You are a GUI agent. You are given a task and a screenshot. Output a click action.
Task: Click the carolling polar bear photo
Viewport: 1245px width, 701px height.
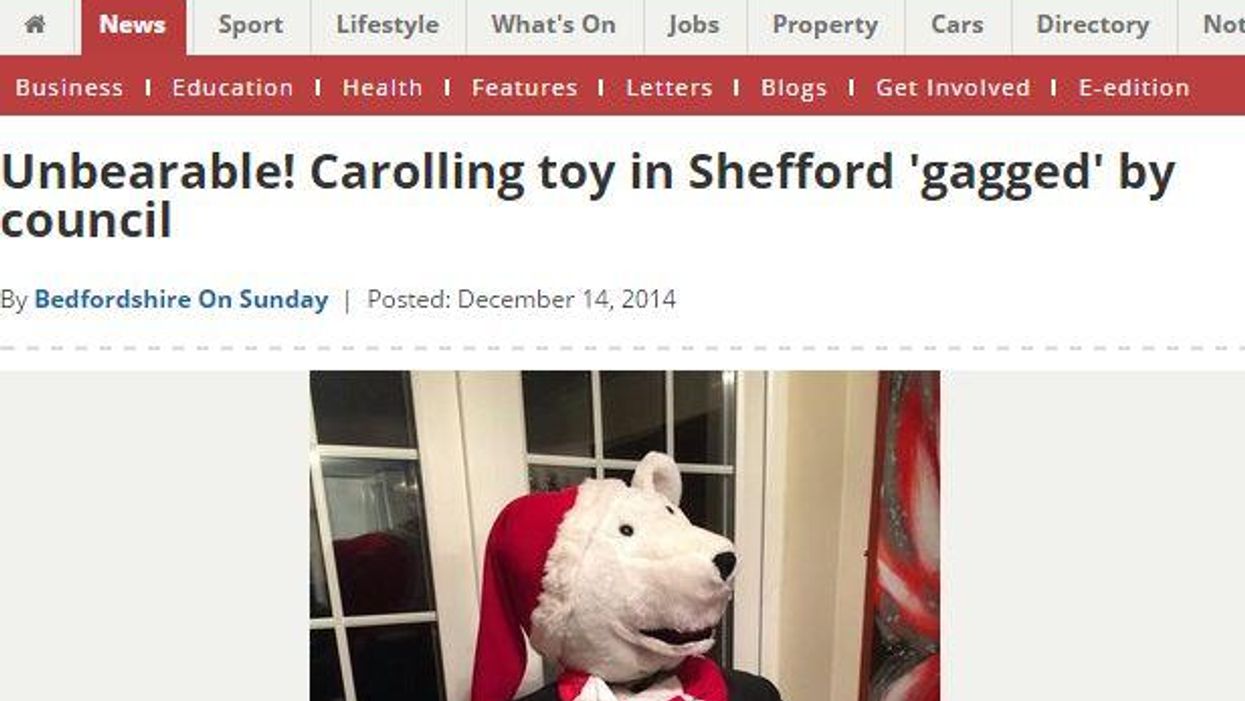(624, 536)
